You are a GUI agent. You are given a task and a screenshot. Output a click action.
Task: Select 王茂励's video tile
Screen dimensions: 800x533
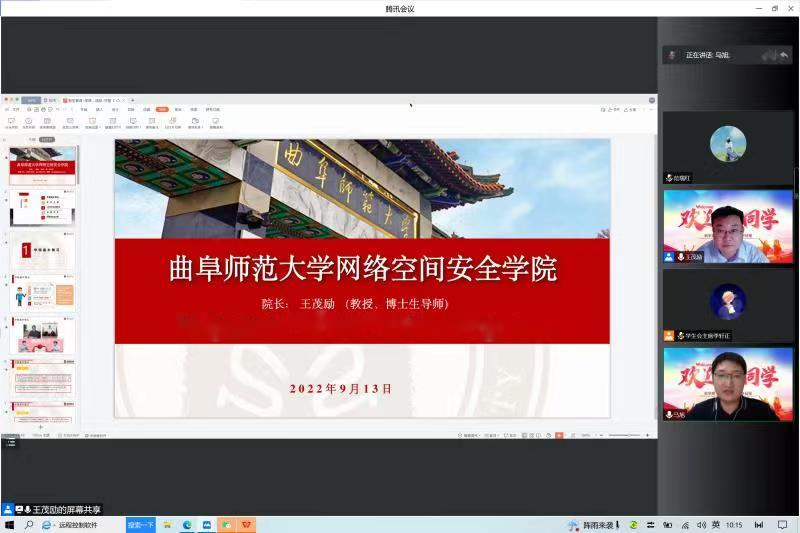tap(727, 227)
